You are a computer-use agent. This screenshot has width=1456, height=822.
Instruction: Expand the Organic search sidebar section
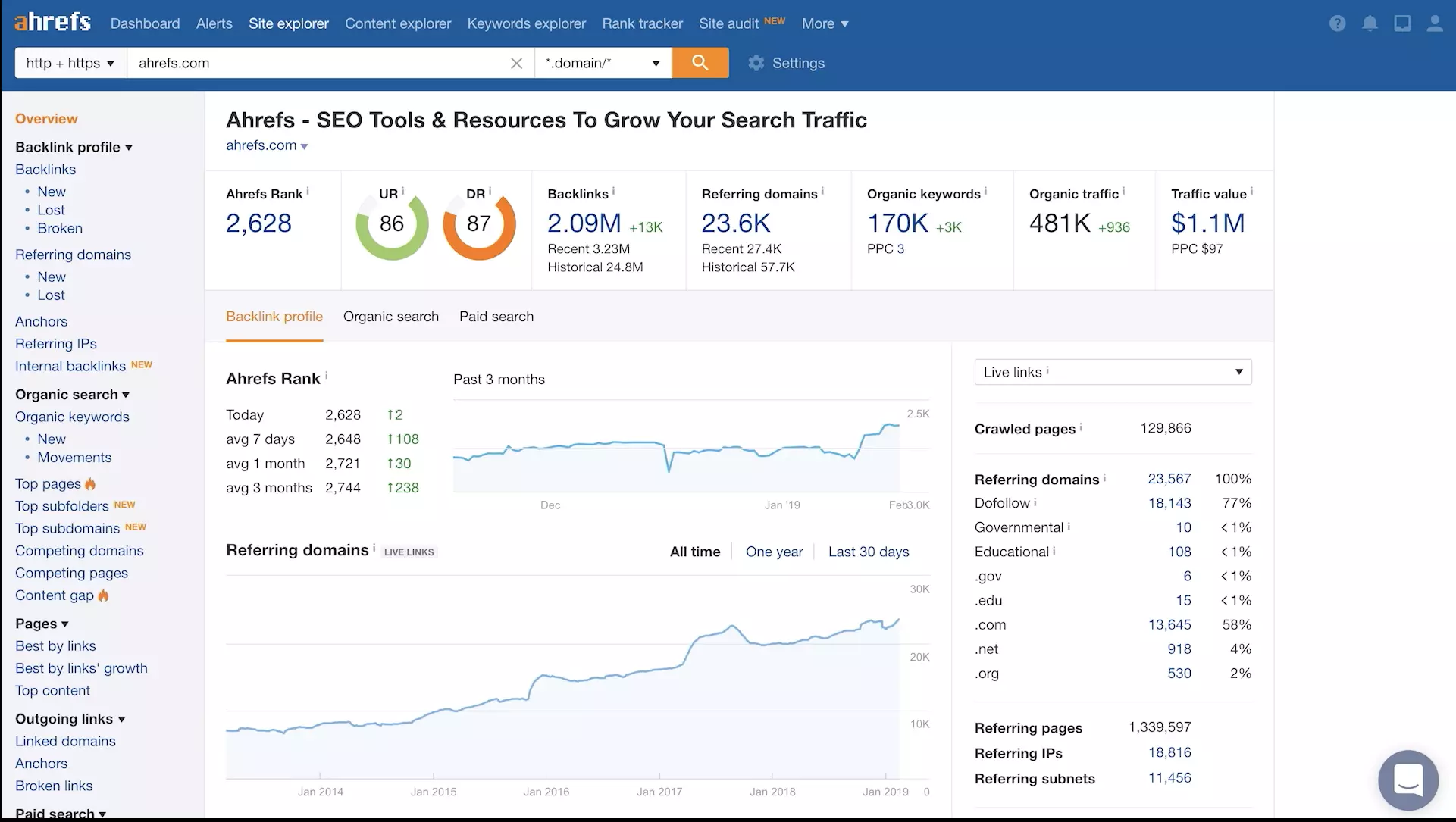[x=72, y=393]
